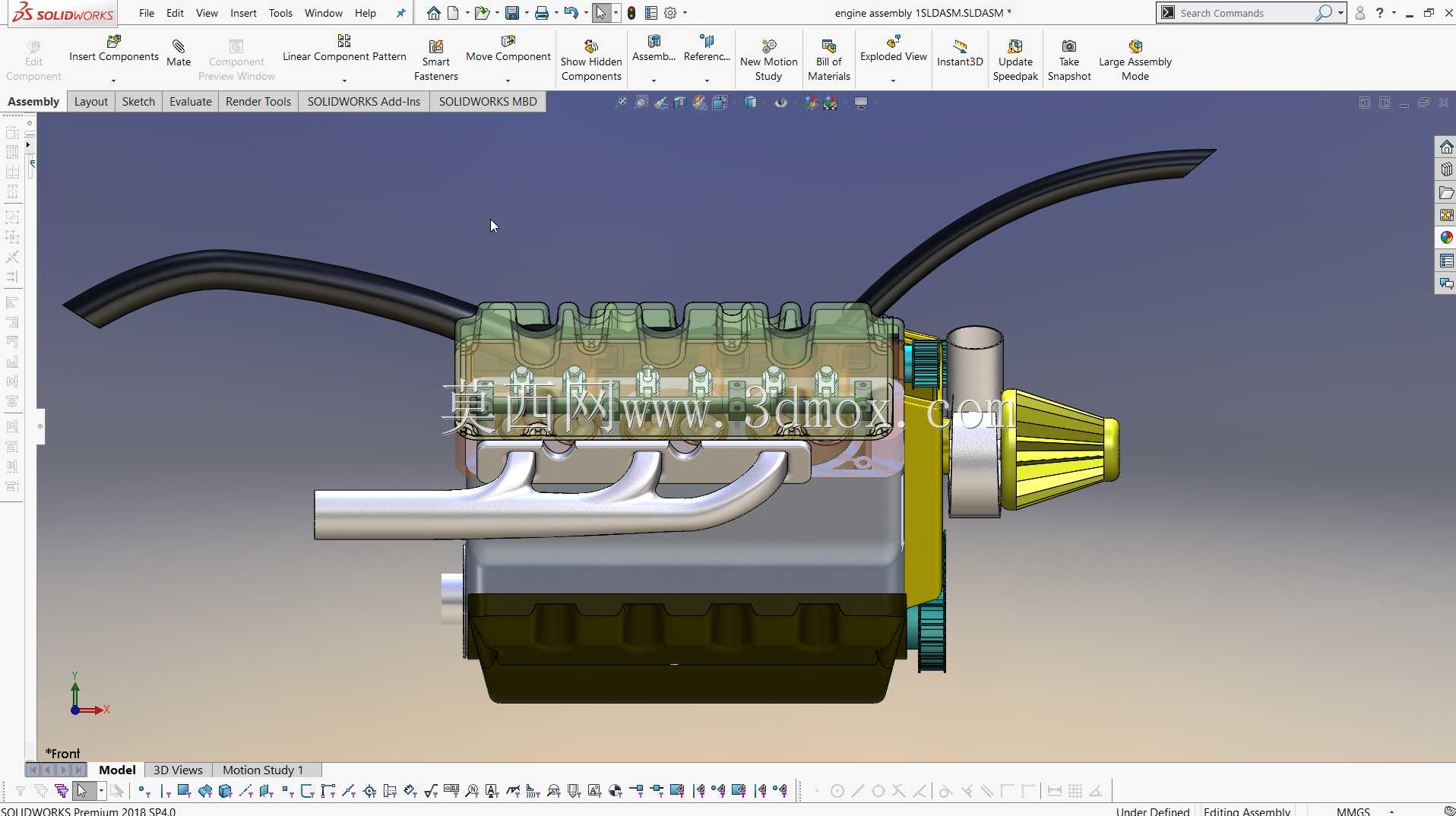Switch to the Evaluate tab
The width and height of the screenshot is (1456, 816).
click(x=191, y=102)
